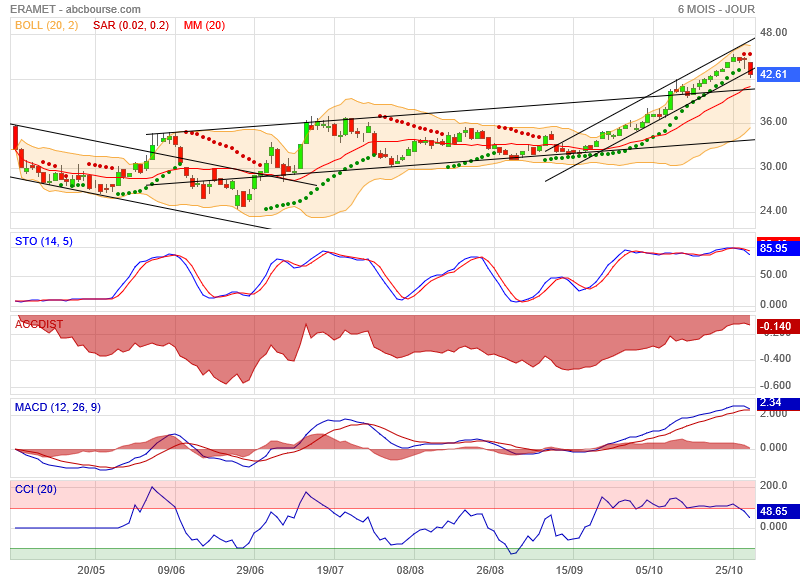Click the ERAMET - abcbourse.com title
This screenshot has height=580, width=800.
[x=75, y=9]
